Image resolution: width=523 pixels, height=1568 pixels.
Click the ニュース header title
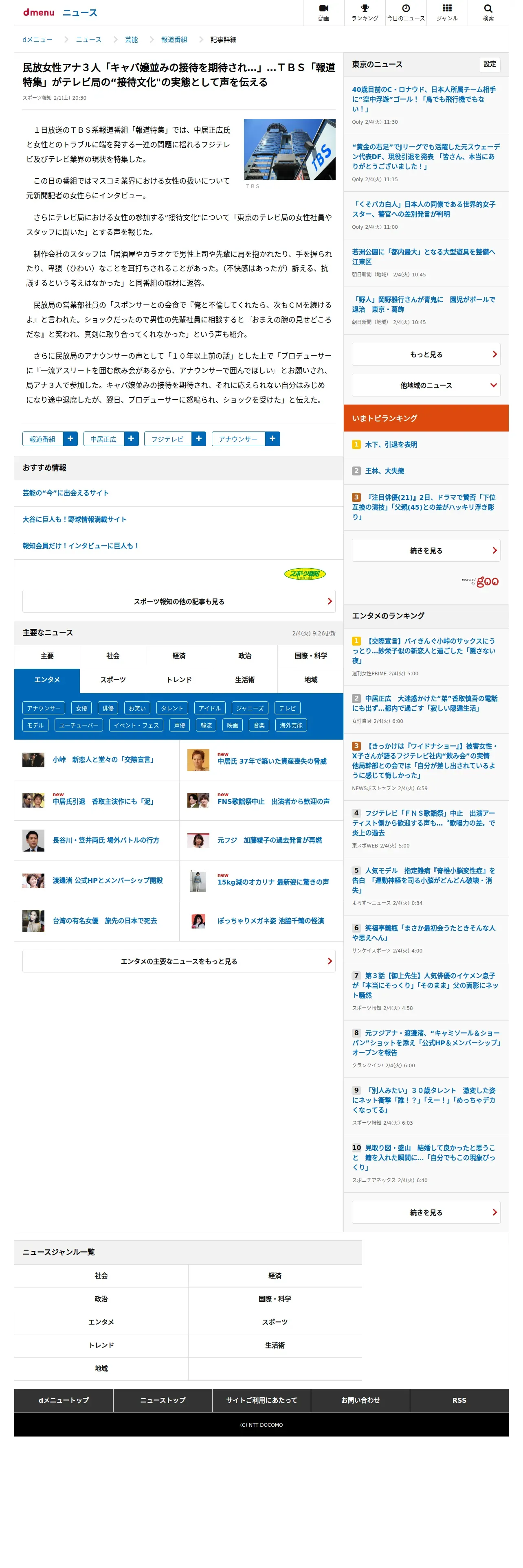(79, 12)
